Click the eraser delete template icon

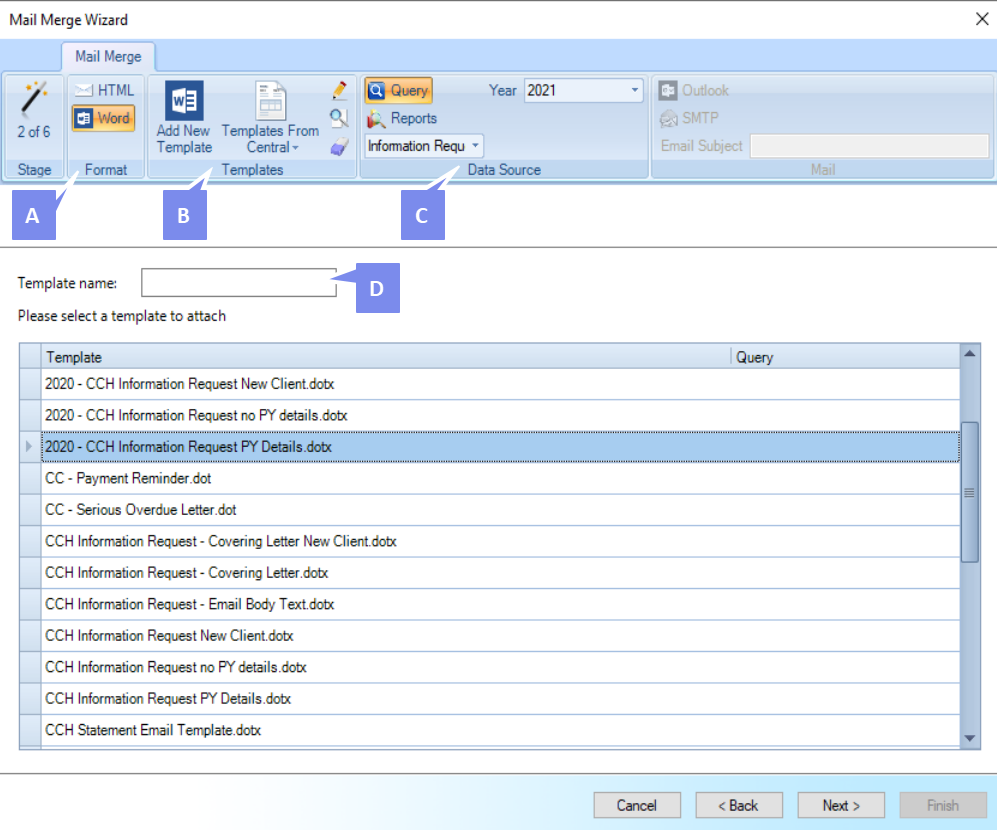coord(340,147)
